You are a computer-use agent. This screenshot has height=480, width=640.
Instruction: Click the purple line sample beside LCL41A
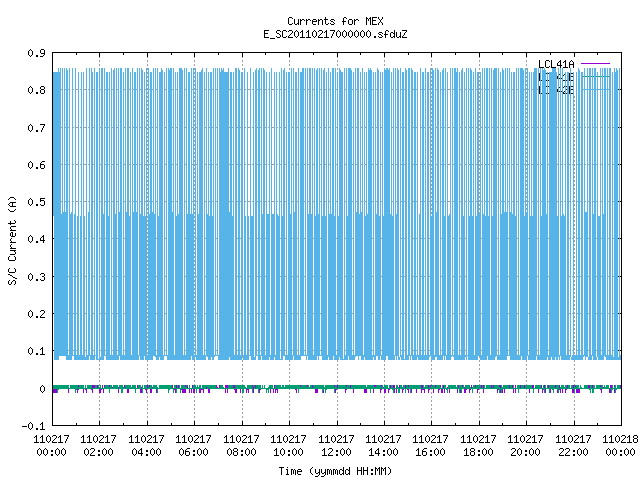point(595,64)
